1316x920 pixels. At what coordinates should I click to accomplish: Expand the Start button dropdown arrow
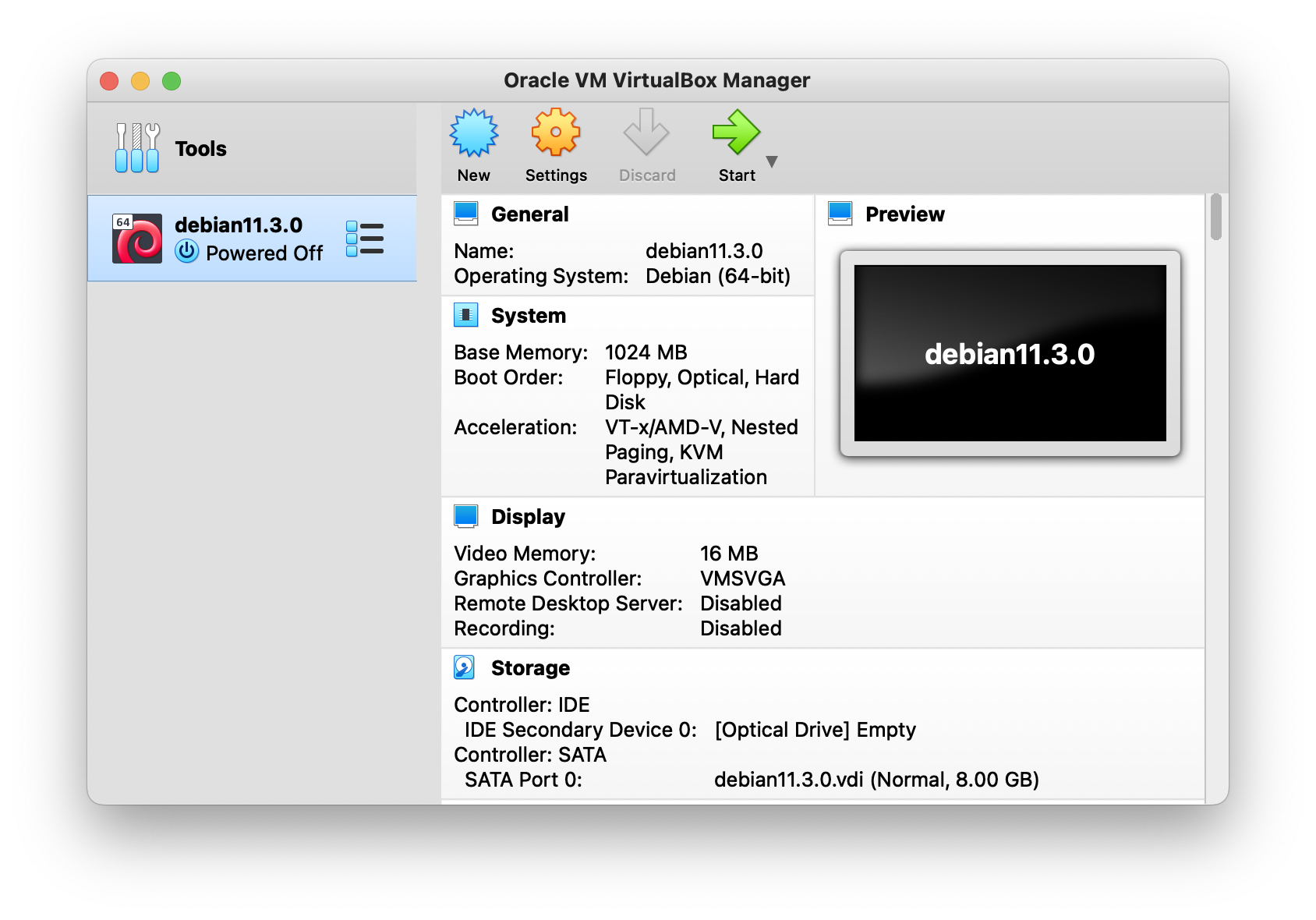pyautogui.click(x=772, y=162)
